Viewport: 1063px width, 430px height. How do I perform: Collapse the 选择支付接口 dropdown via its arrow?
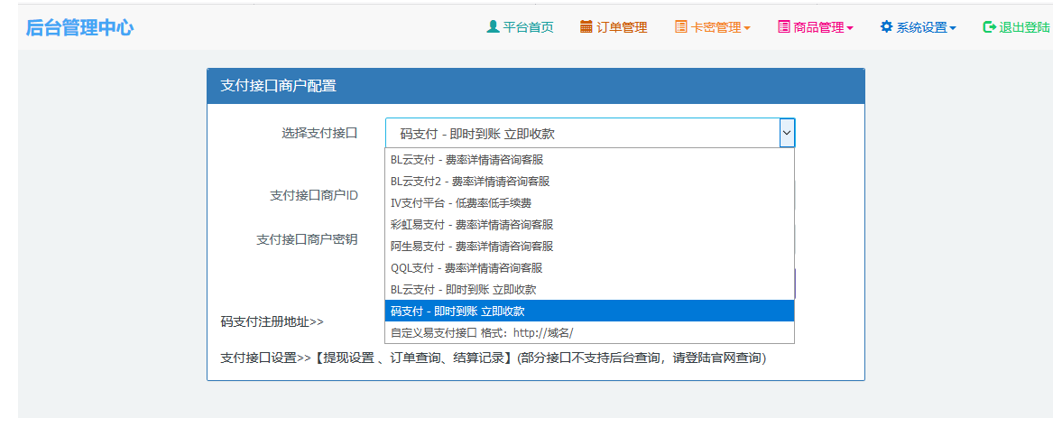(x=786, y=133)
